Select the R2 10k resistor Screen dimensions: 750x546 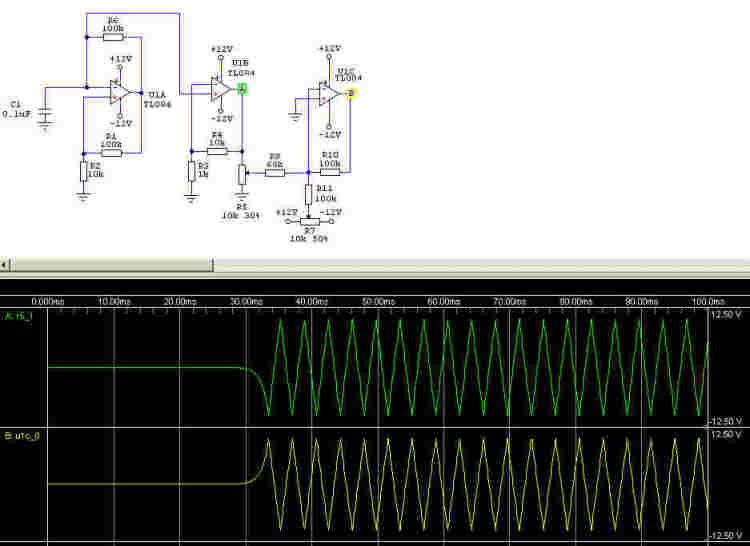point(84,172)
